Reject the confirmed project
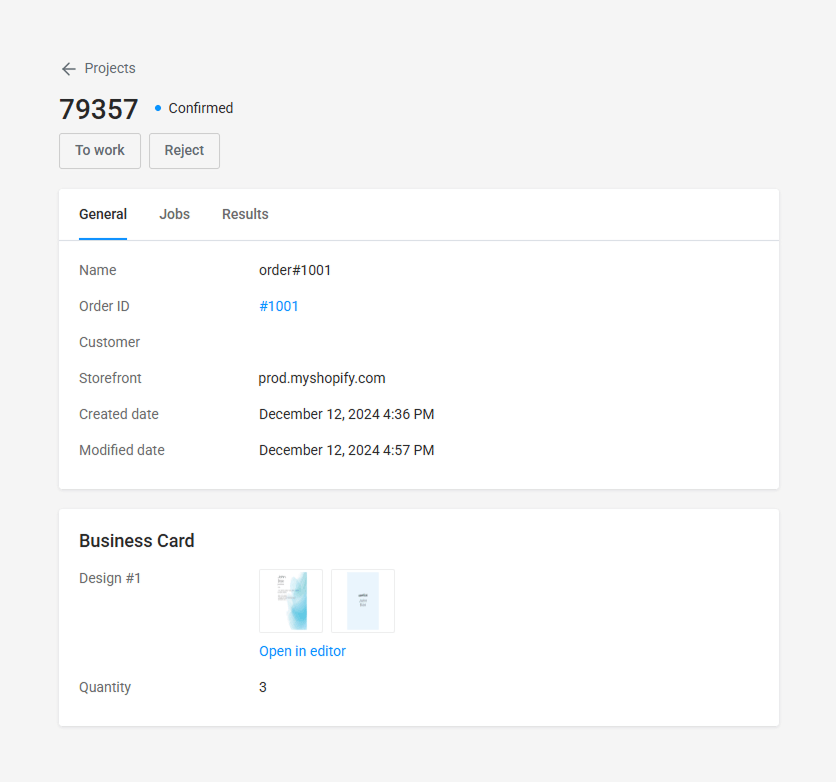Viewport: 836px width, 782px height. [184, 151]
